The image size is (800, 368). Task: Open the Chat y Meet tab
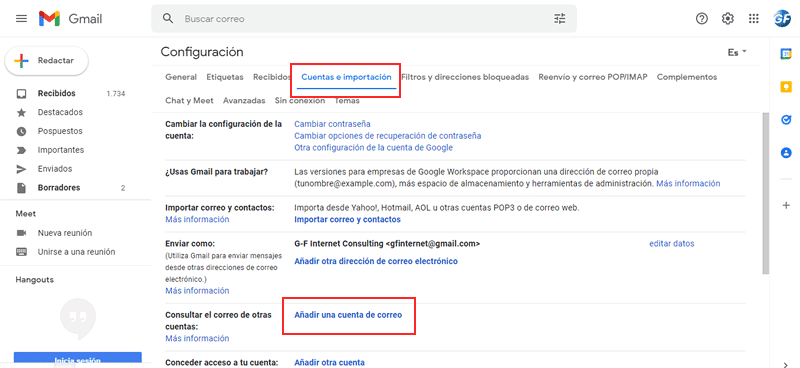[189, 101]
